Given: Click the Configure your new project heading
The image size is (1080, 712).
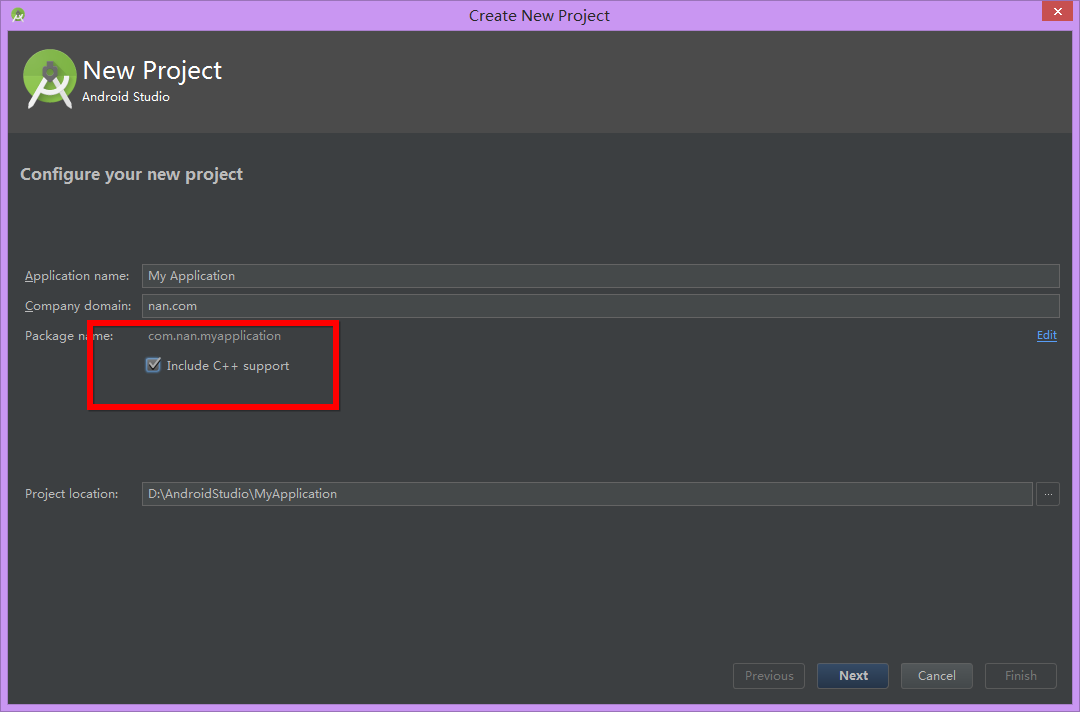Looking at the screenshot, I should click(132, 174).
